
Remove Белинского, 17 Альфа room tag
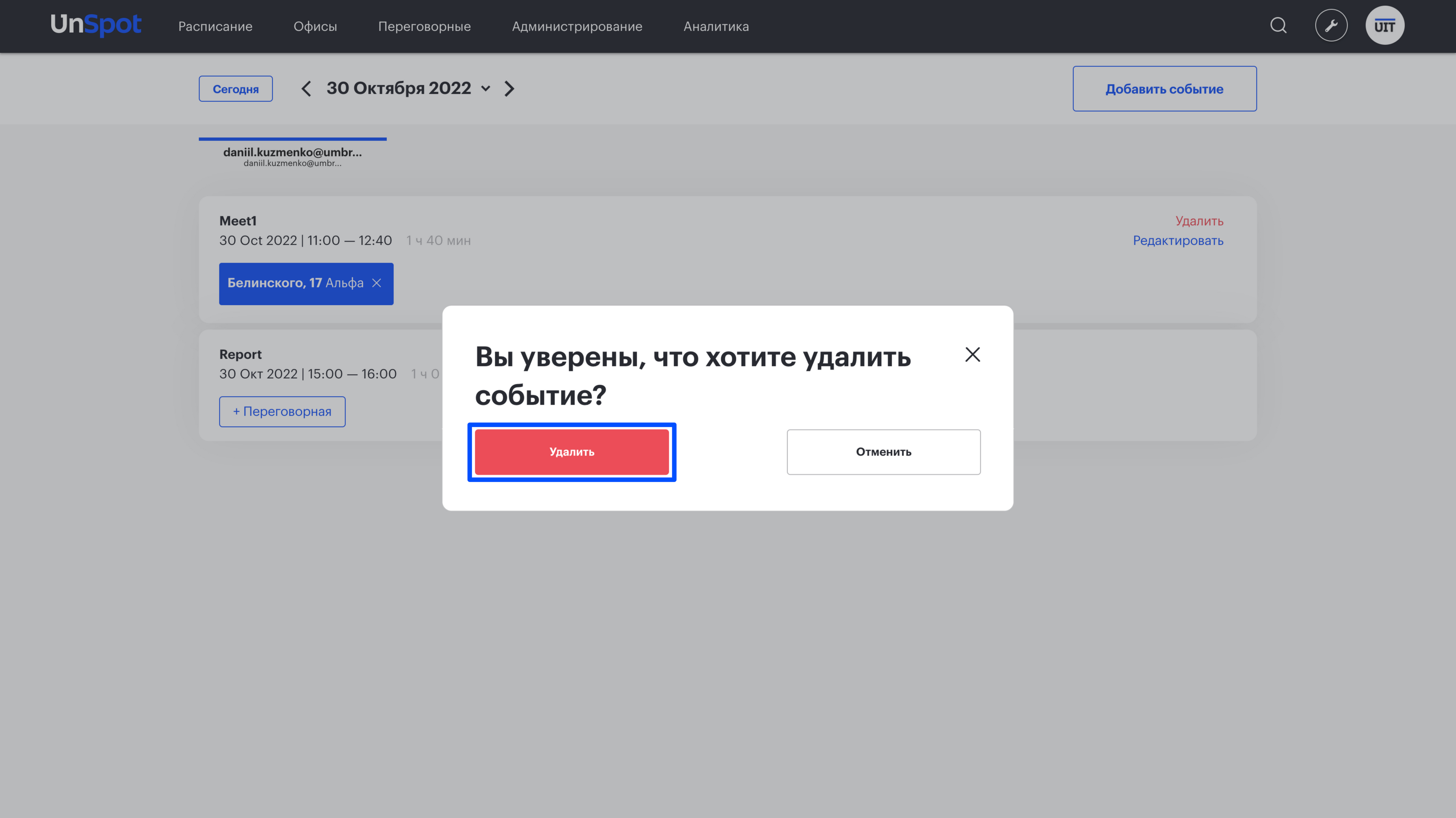(x=377, y=283)
